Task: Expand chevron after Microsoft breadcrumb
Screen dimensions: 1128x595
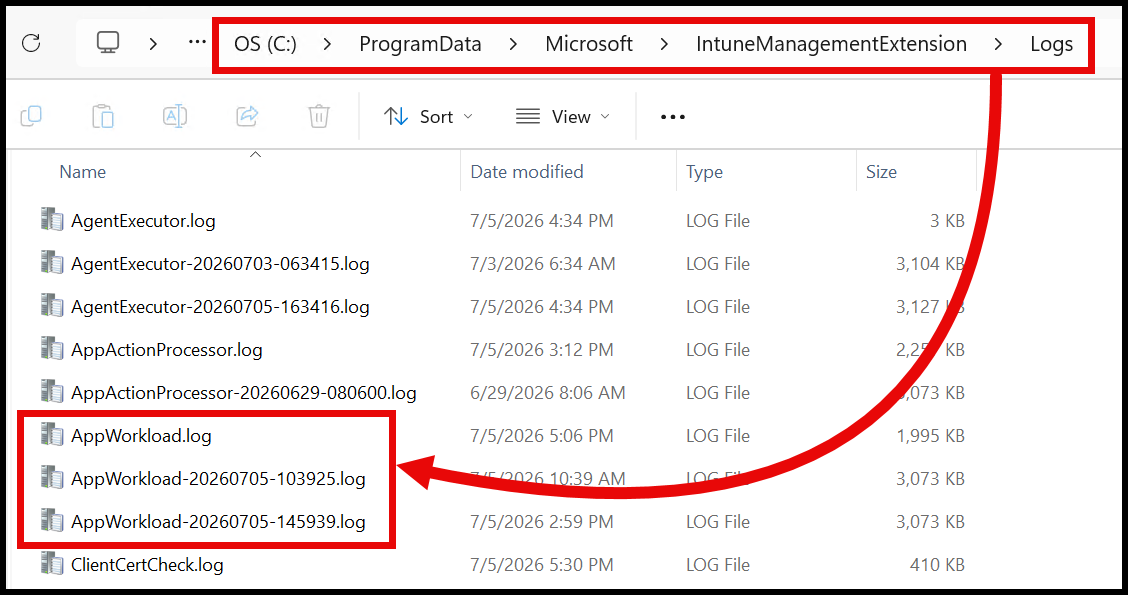Action: (664, 44)
